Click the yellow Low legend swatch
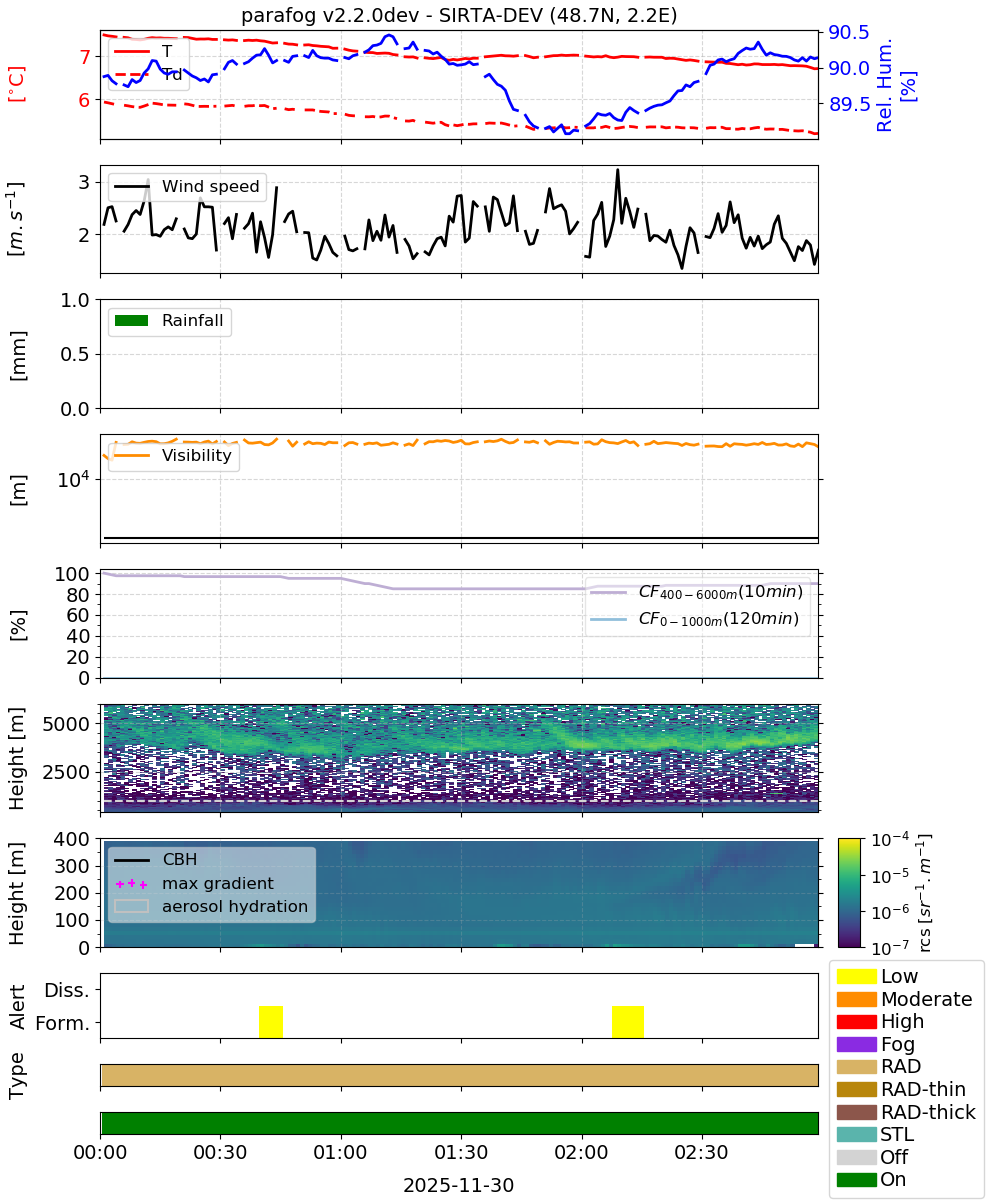This screenshot has width=1000, height=1200. tap(856, 976)
